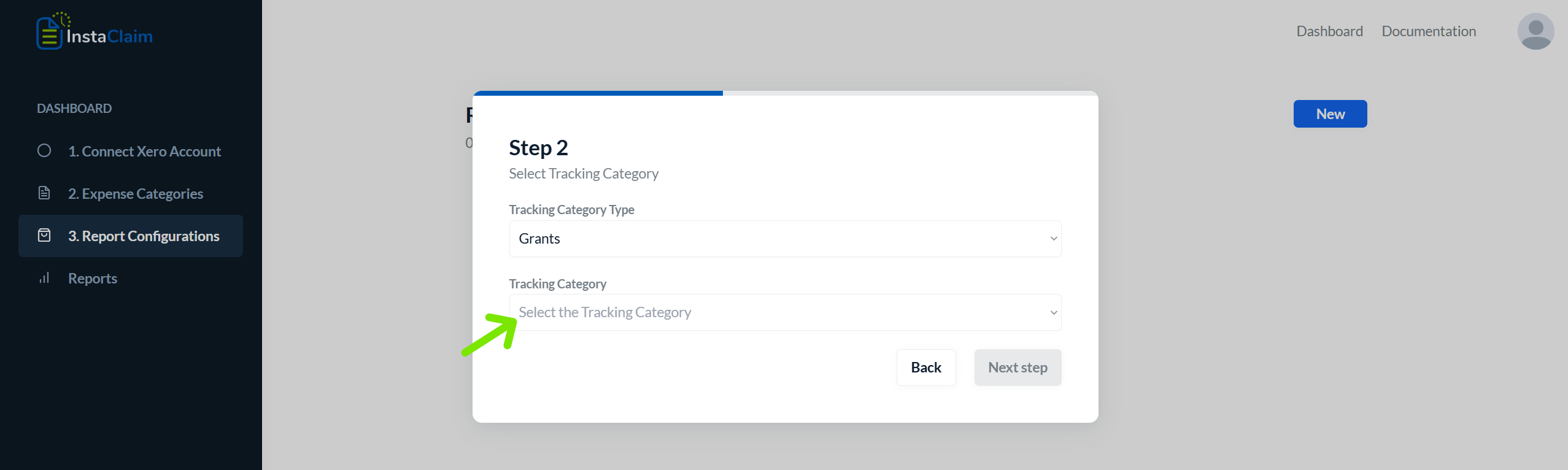
Task: Click the Back button
Action: pyautogui.click(x=926, y=368)
